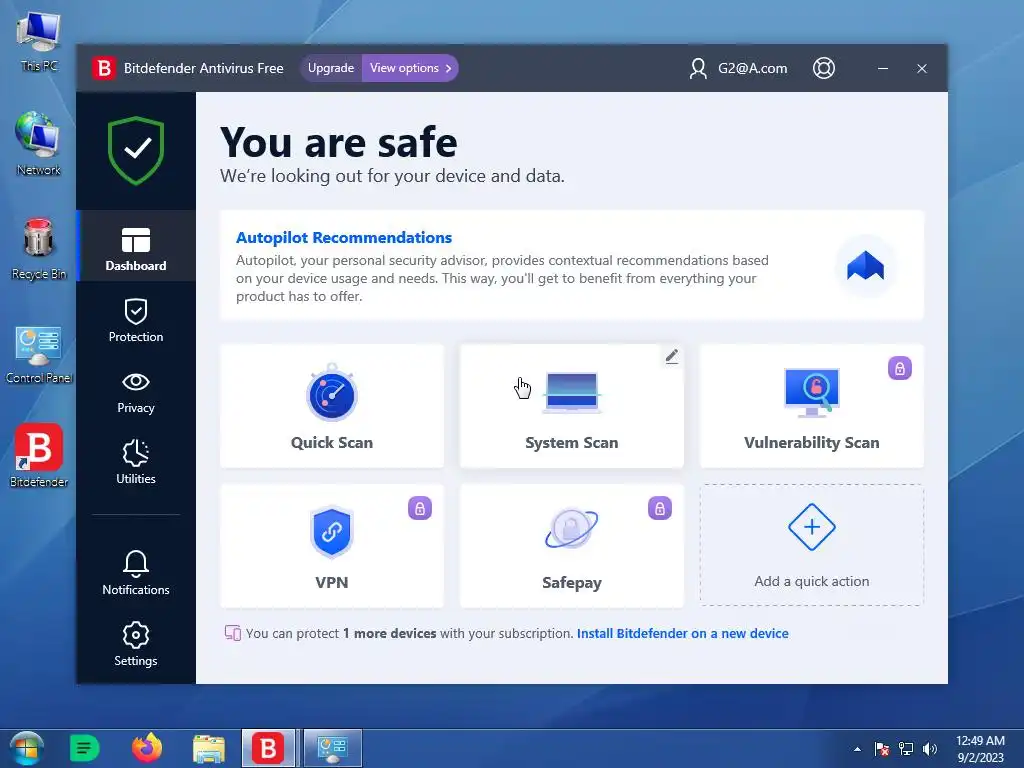This screenshot has width=1024, height=768.
Task: Open the Notifications bell in sidebar
Action: coord(136,573)
